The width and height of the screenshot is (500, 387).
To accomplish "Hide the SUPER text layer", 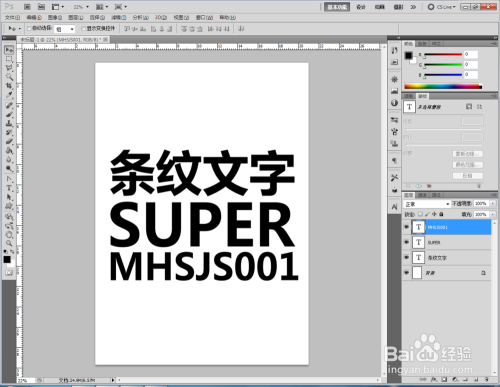I will pos(406,242).
